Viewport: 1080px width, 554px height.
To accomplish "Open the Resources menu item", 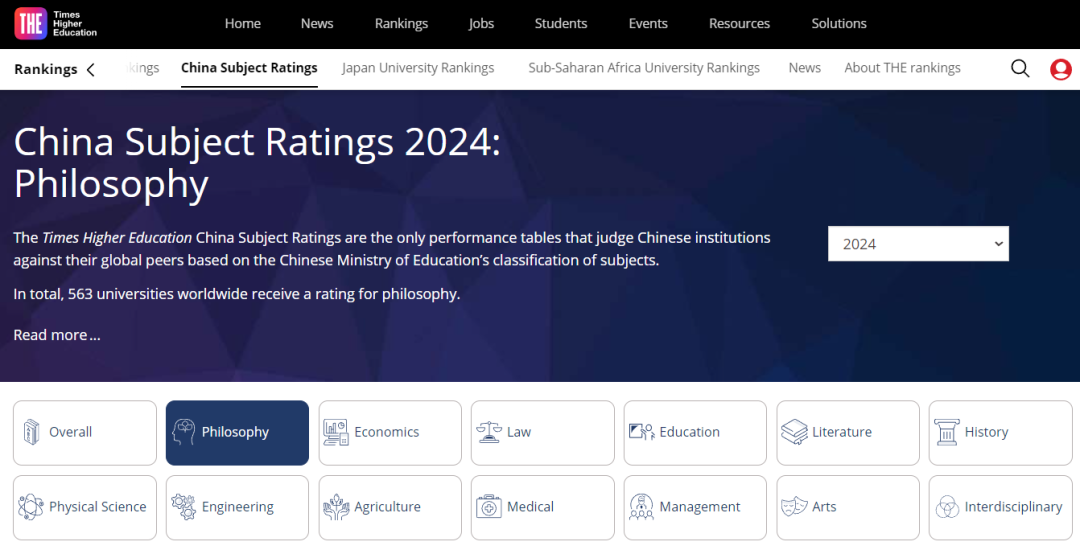I will [x=739, y=23].
